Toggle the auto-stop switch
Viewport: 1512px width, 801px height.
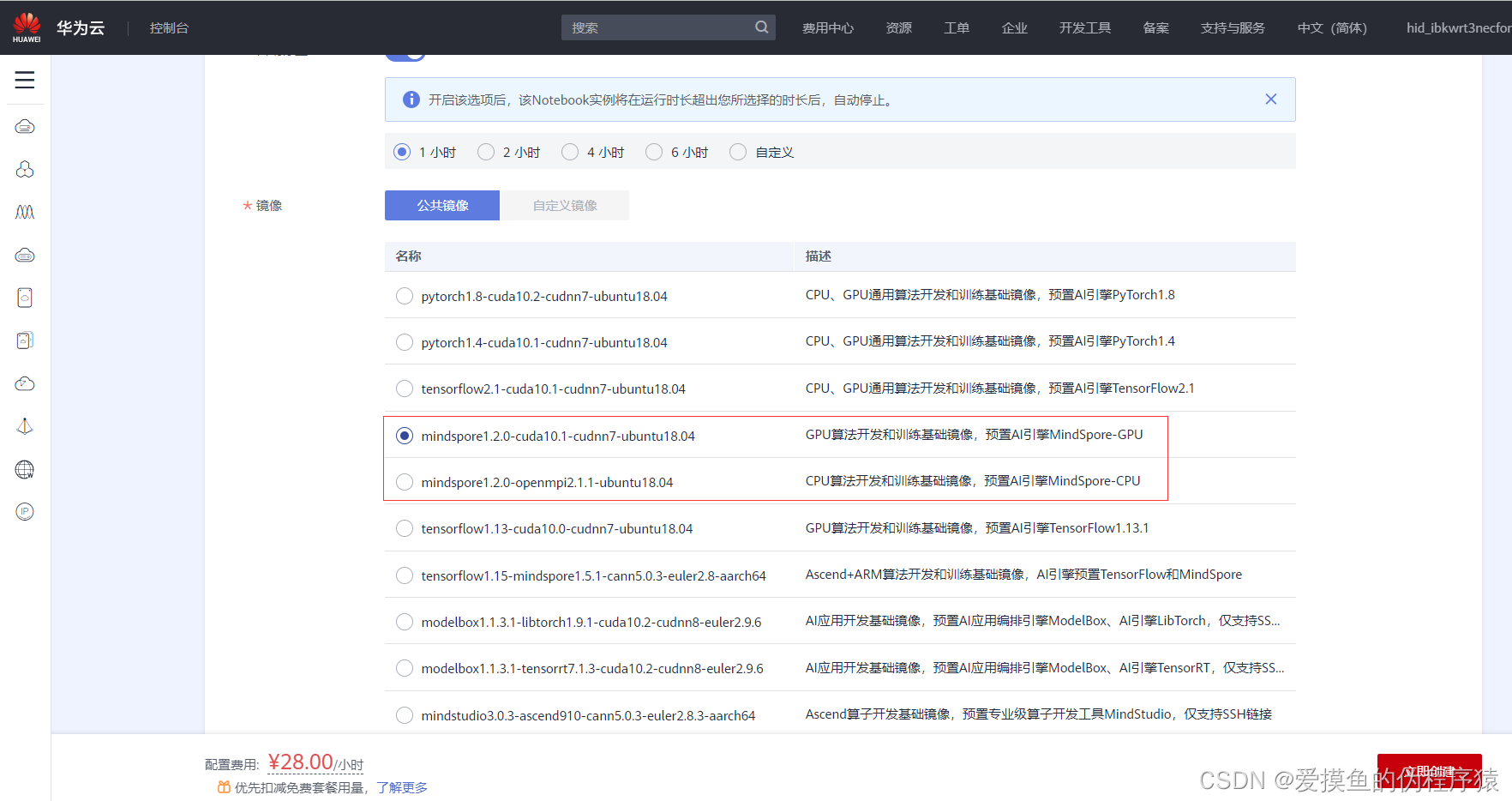(x=405, y=57)
